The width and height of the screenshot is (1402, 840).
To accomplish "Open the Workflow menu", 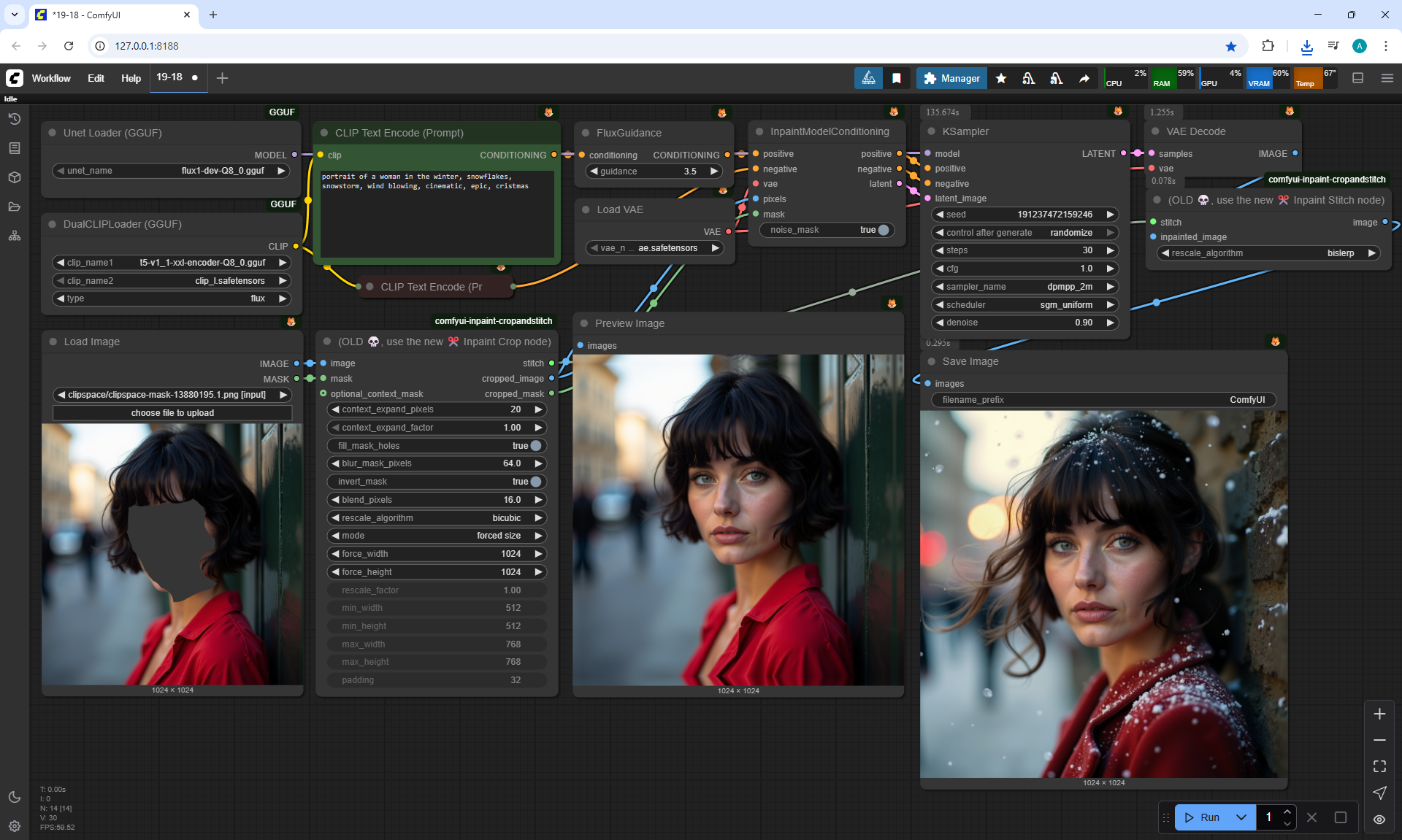I will tap(51, 78).
